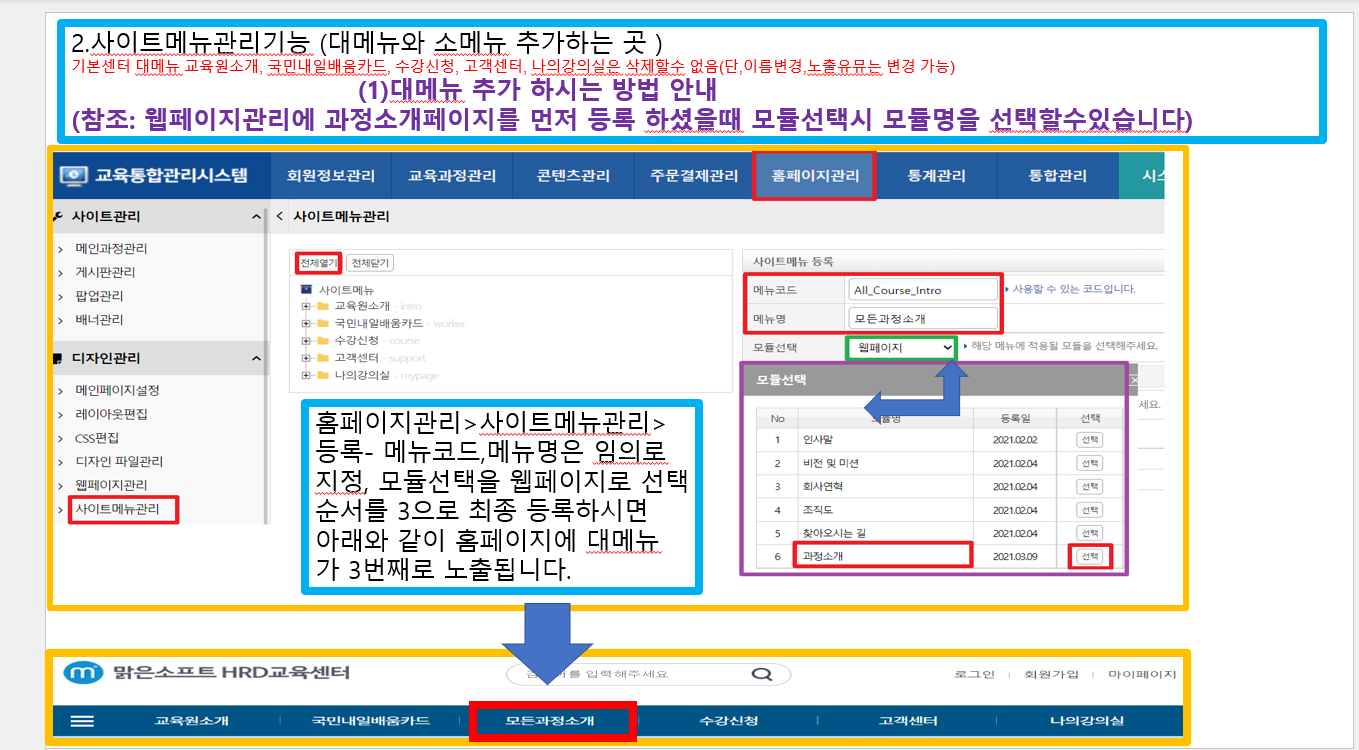Select 모든과정소개 in the site navigation bar

[x=552, y=721]
